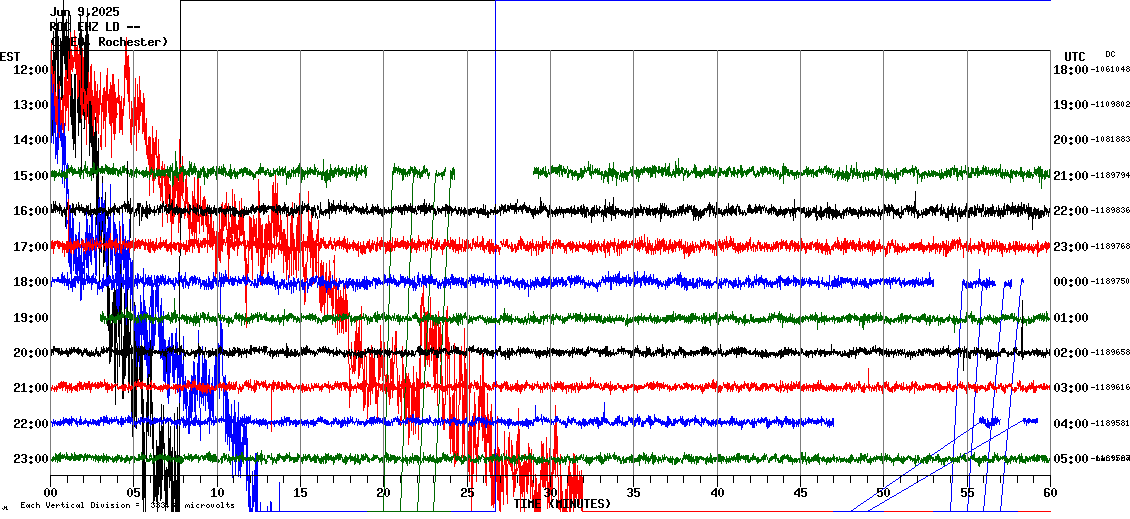1130x519 pixels.
Task: Click the DC column header
Action: (x=1110, y=54)
